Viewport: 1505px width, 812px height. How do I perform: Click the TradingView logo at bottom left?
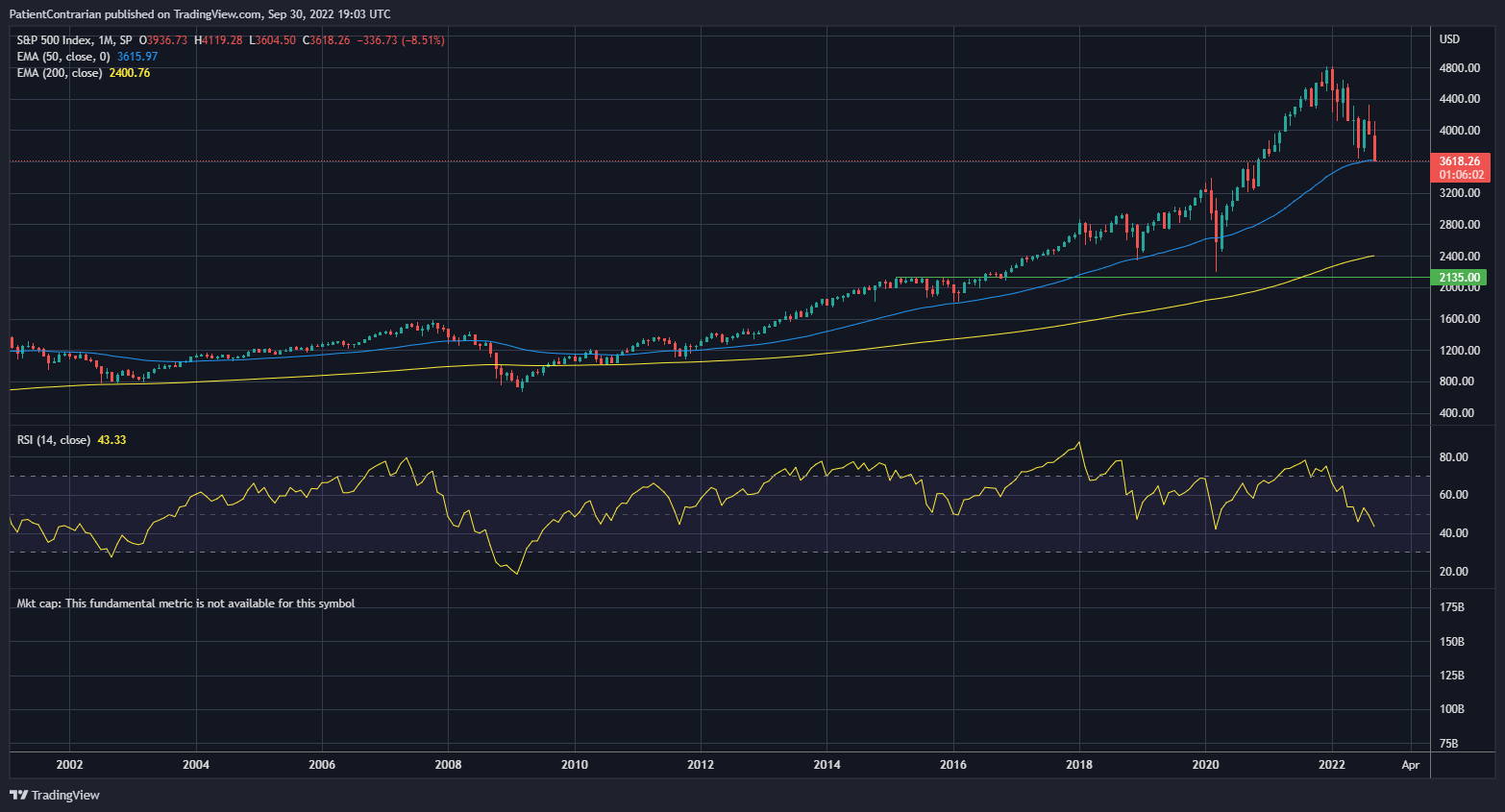55,795
